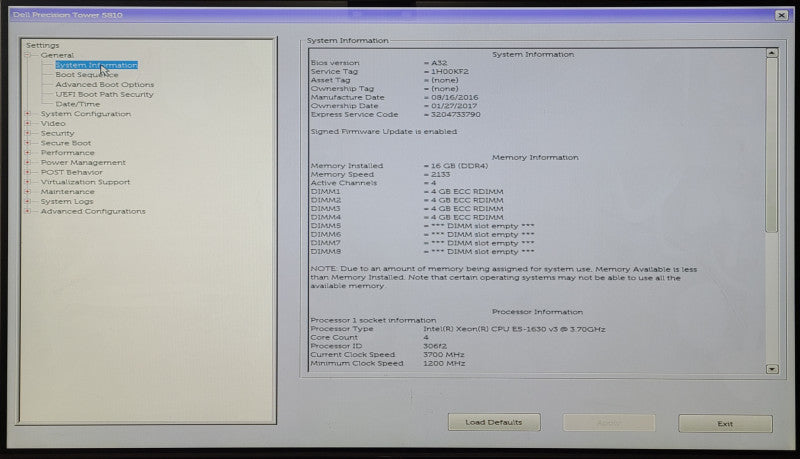The image size is (800, 459).
Task: Expand the Power Management node
Action: (28, 162)
